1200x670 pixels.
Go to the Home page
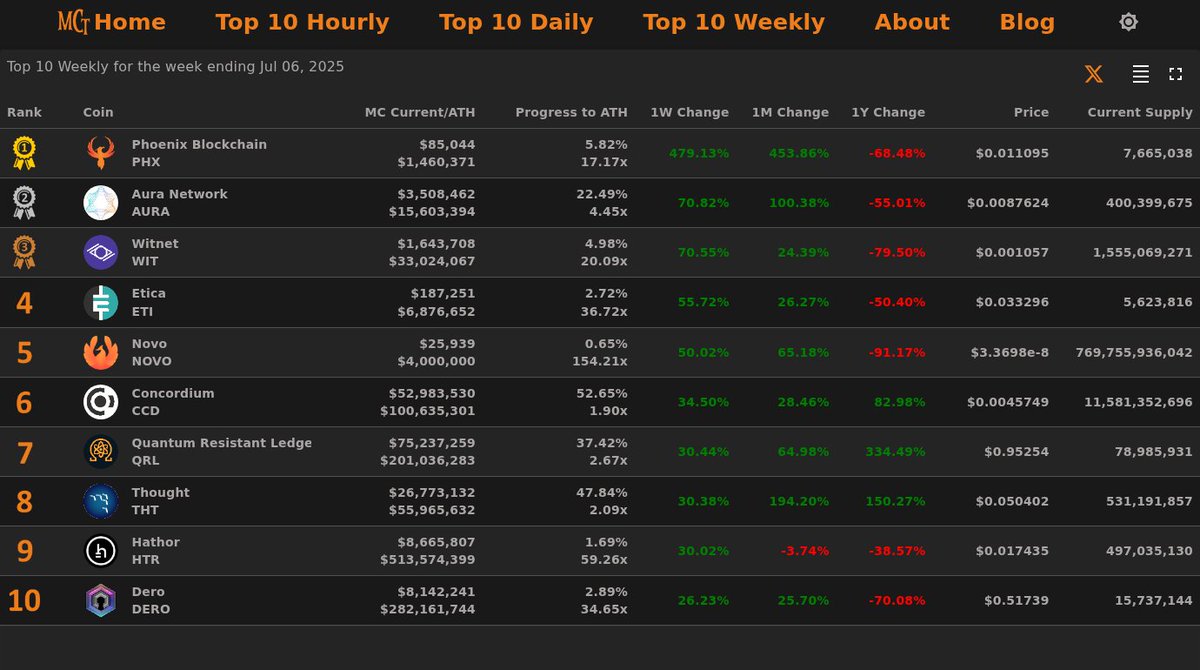[130, 22]
